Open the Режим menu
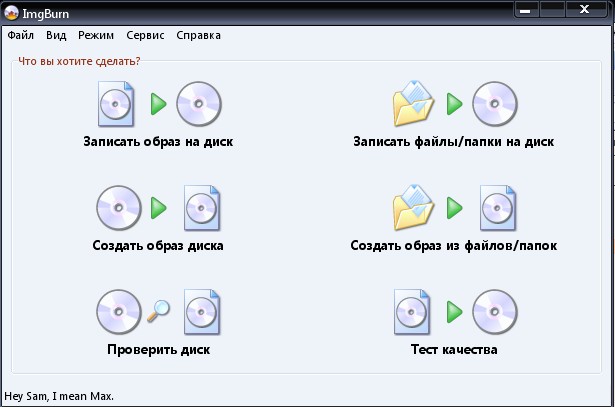Screen dimensions: 615x407 tap(96, 35)
